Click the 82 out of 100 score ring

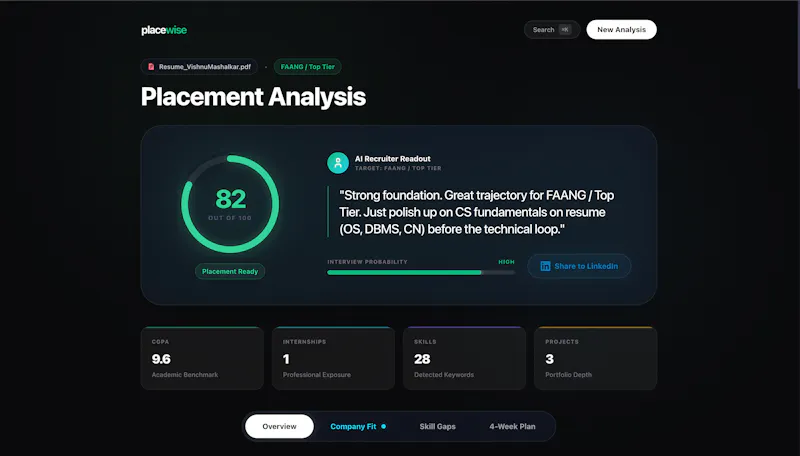pyautogui.click(x=230, y=204)
